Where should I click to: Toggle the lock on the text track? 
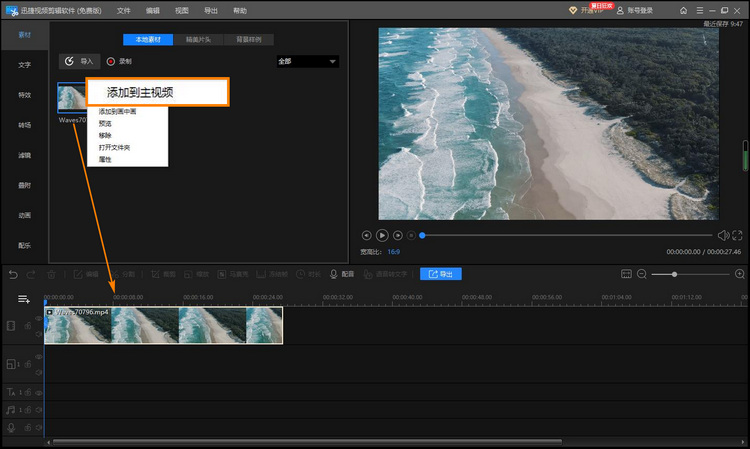coord(28,393)
